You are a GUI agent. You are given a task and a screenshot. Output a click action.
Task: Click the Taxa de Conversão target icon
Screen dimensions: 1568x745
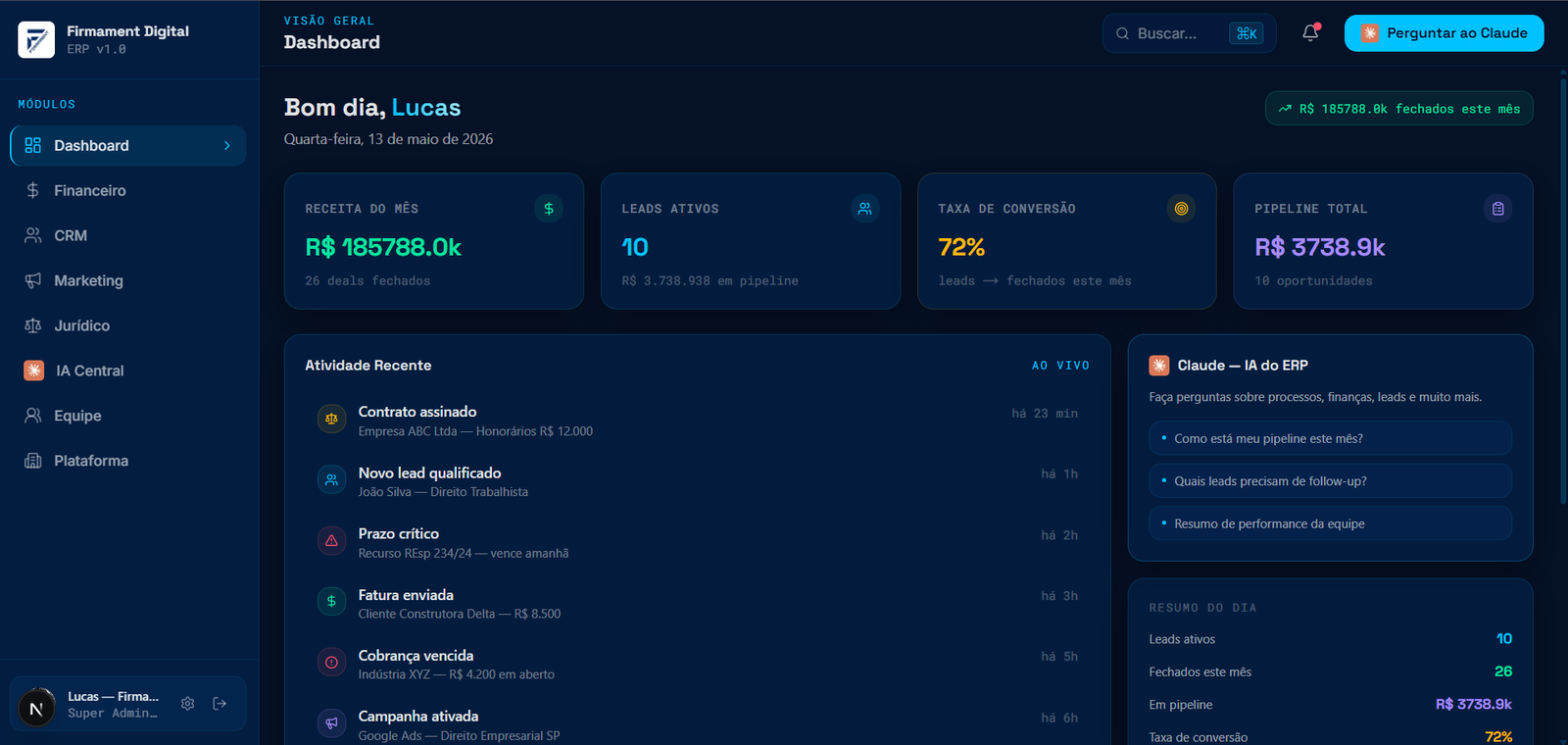coord(1182,209)
